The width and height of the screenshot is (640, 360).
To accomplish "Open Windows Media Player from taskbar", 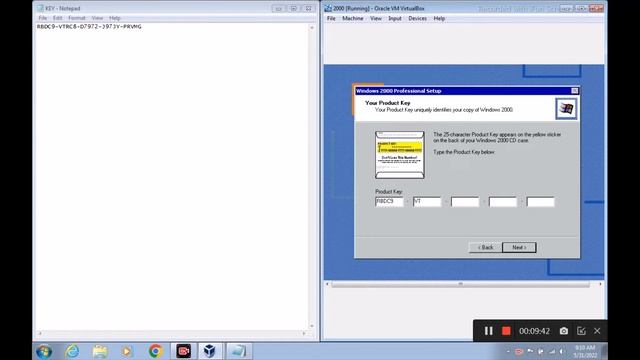I will pos(127,351).
